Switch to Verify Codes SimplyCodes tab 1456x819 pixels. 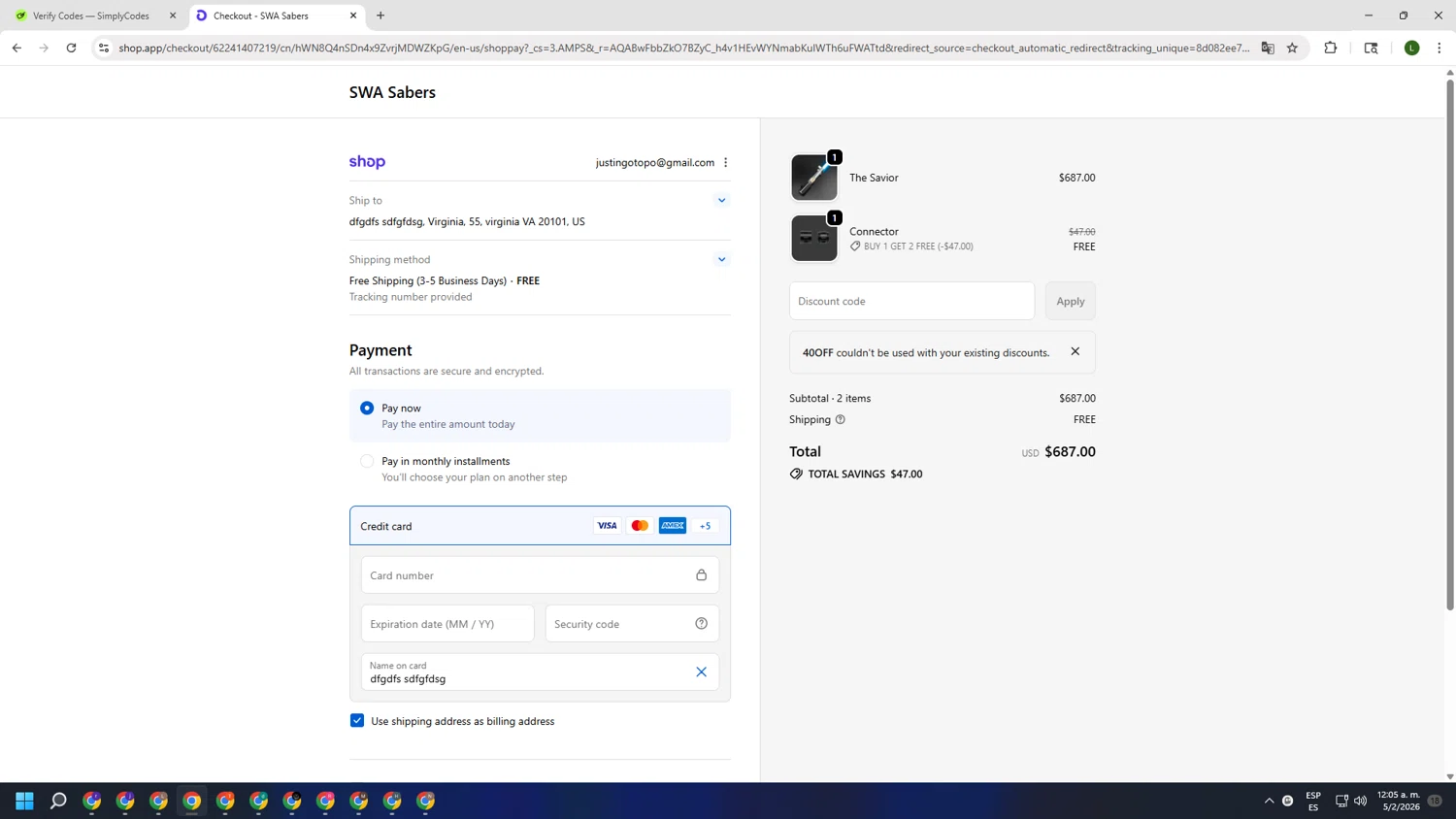[89, 16]
